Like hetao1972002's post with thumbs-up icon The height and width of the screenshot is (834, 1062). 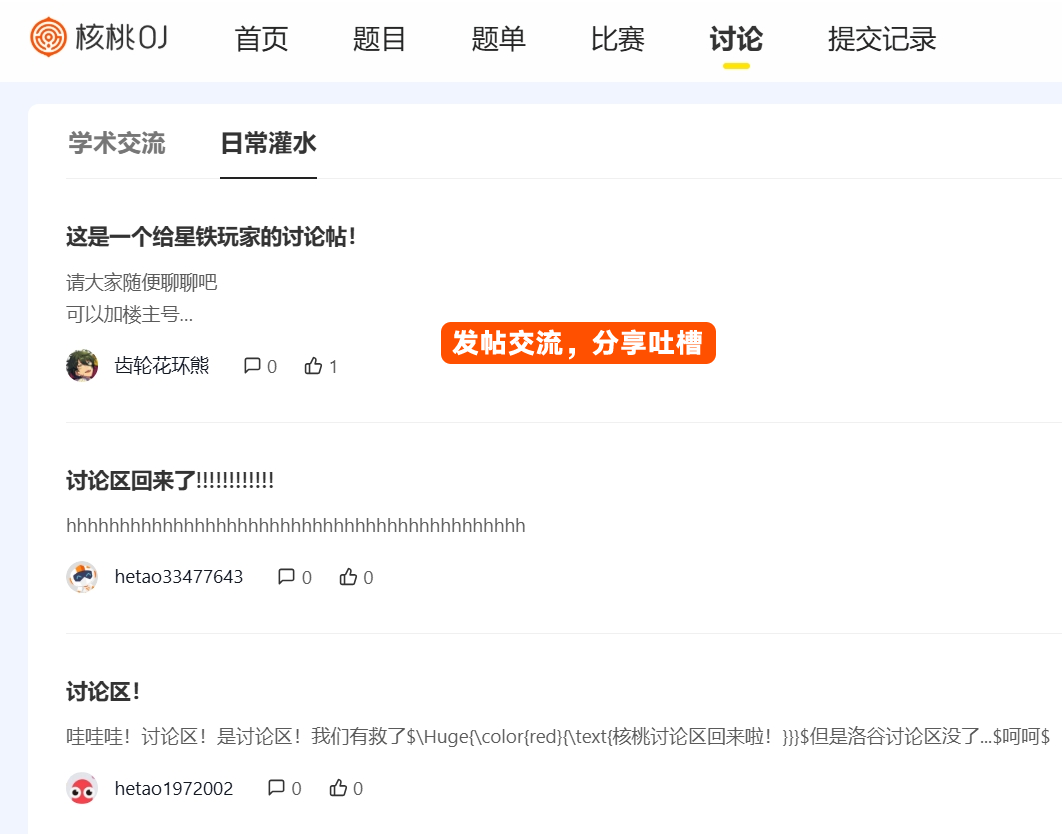pos(338,788)
